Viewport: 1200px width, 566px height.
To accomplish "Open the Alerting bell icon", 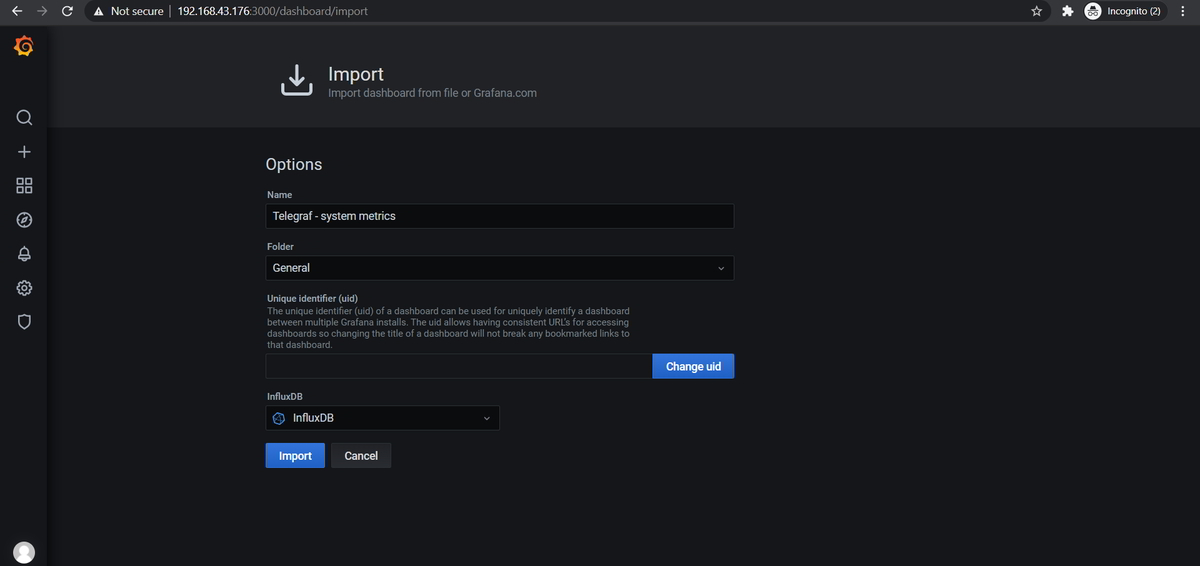I will pyautogui.click(x=24, y=254).
